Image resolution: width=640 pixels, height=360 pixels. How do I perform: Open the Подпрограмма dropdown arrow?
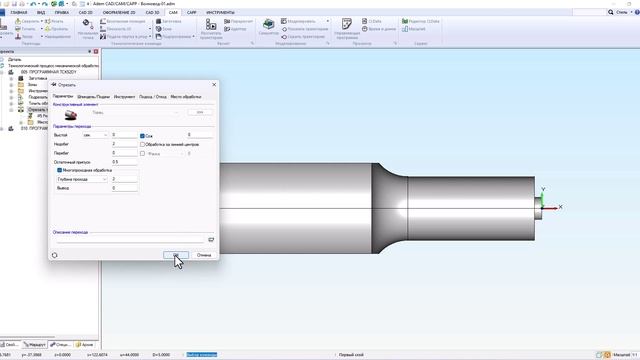193,37
